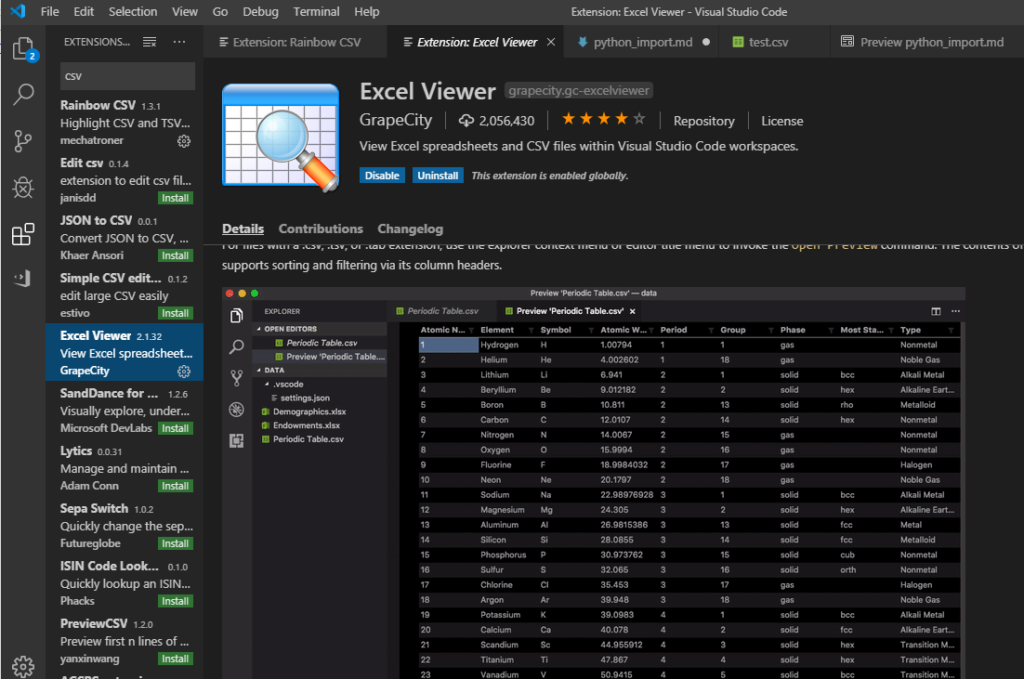Disable the Excel Viewer extension
1024x679 pixels.
pyautogui.click(x=382, y=175)
